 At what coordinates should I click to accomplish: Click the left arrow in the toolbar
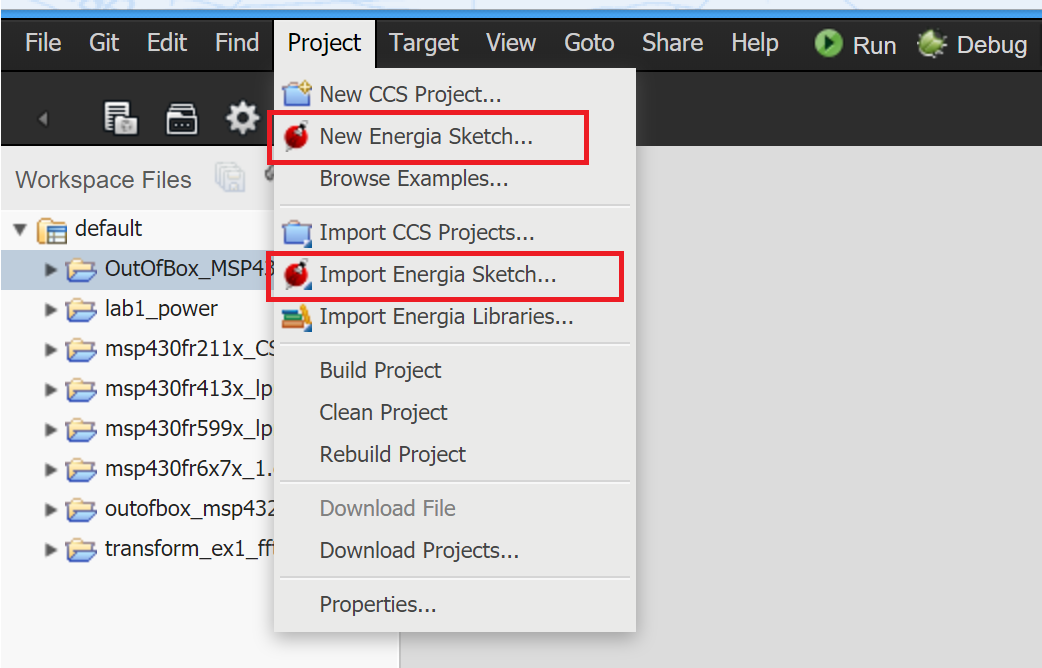43,120
